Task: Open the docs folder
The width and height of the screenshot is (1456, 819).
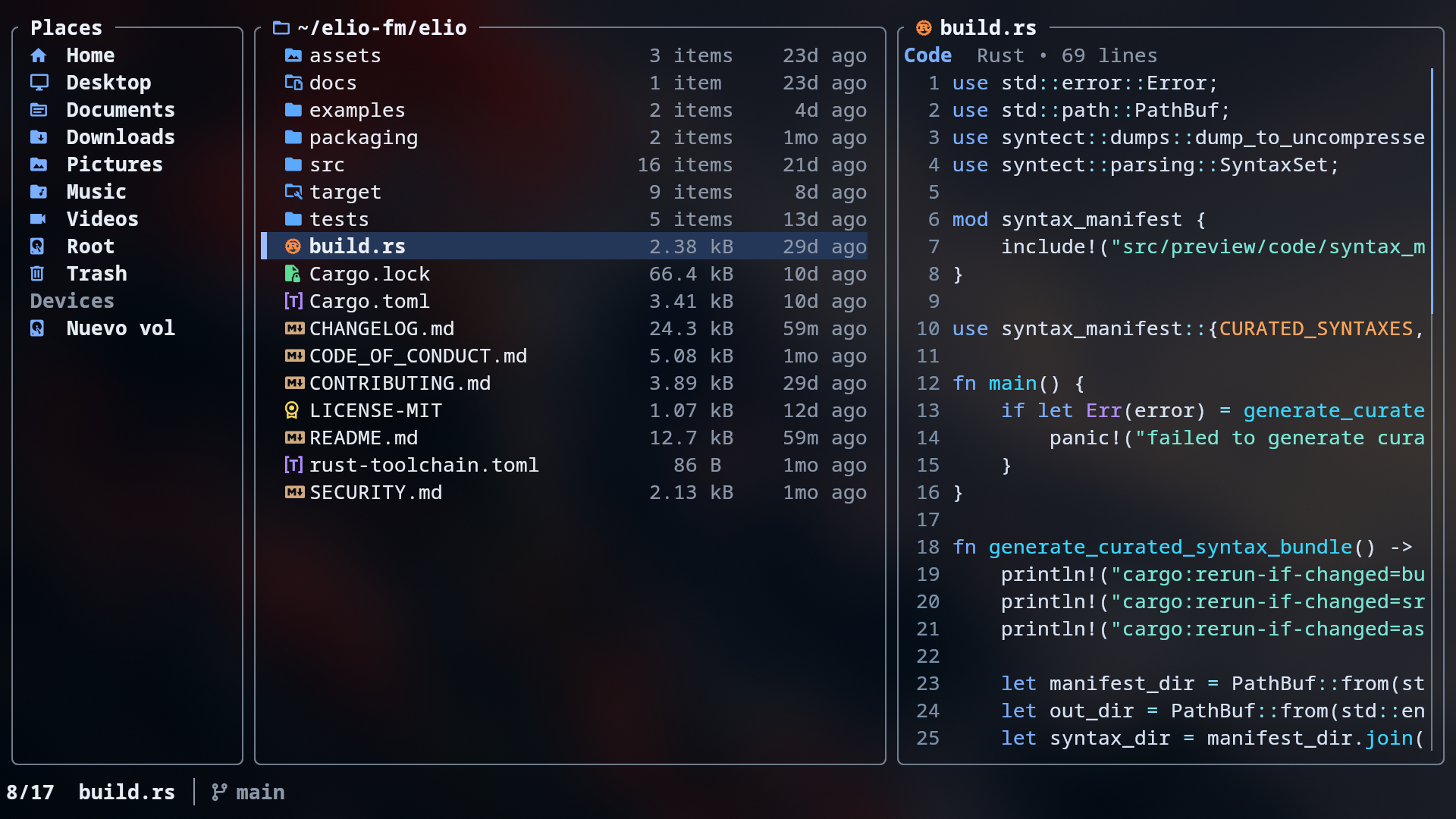Action: [564, 83]
